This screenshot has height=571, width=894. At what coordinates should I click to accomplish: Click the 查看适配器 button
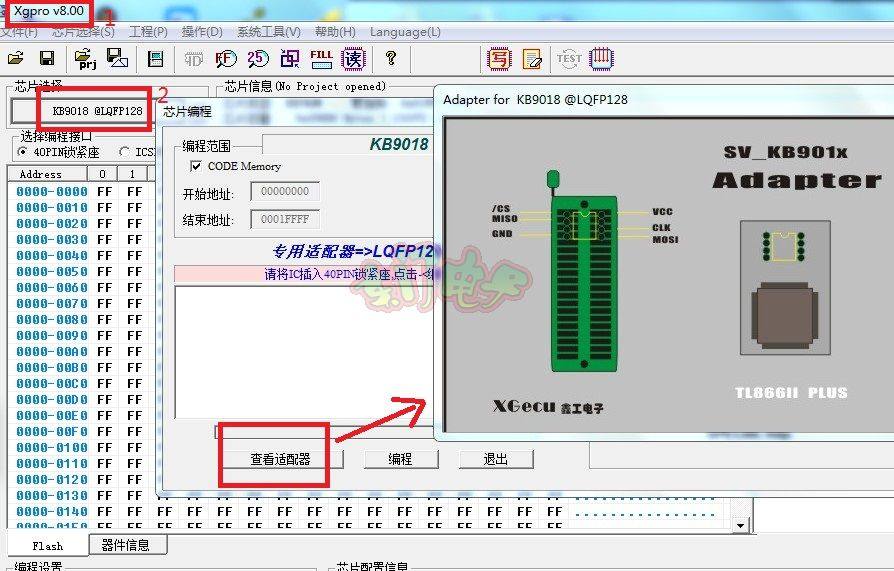[x=280, y=459]
